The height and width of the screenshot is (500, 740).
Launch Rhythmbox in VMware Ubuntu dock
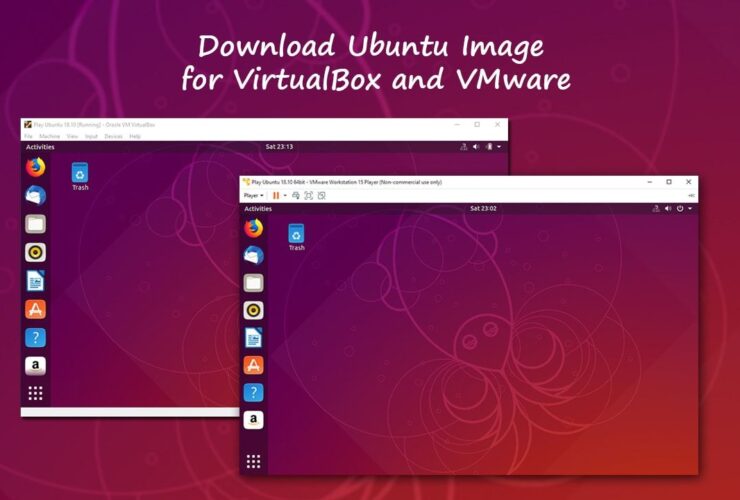click(x=253, y=310)
